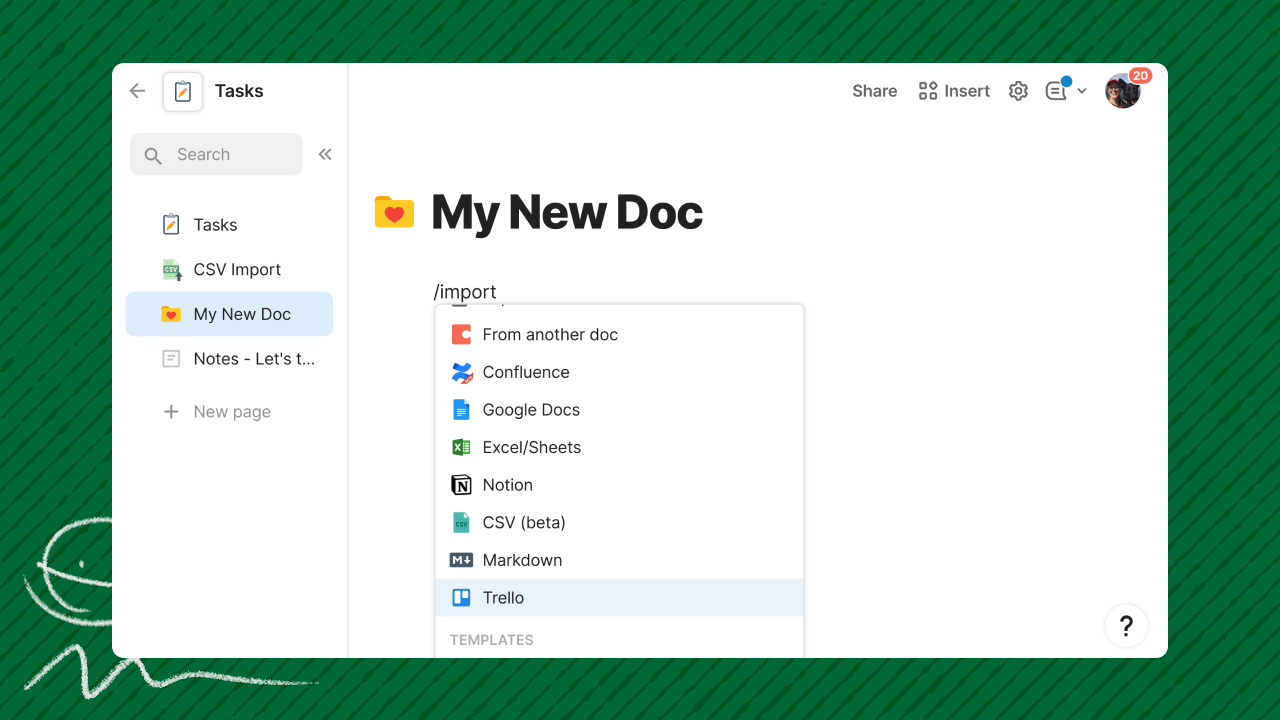
Task: Choose Trello from the import menu
Action: [620, 598]
